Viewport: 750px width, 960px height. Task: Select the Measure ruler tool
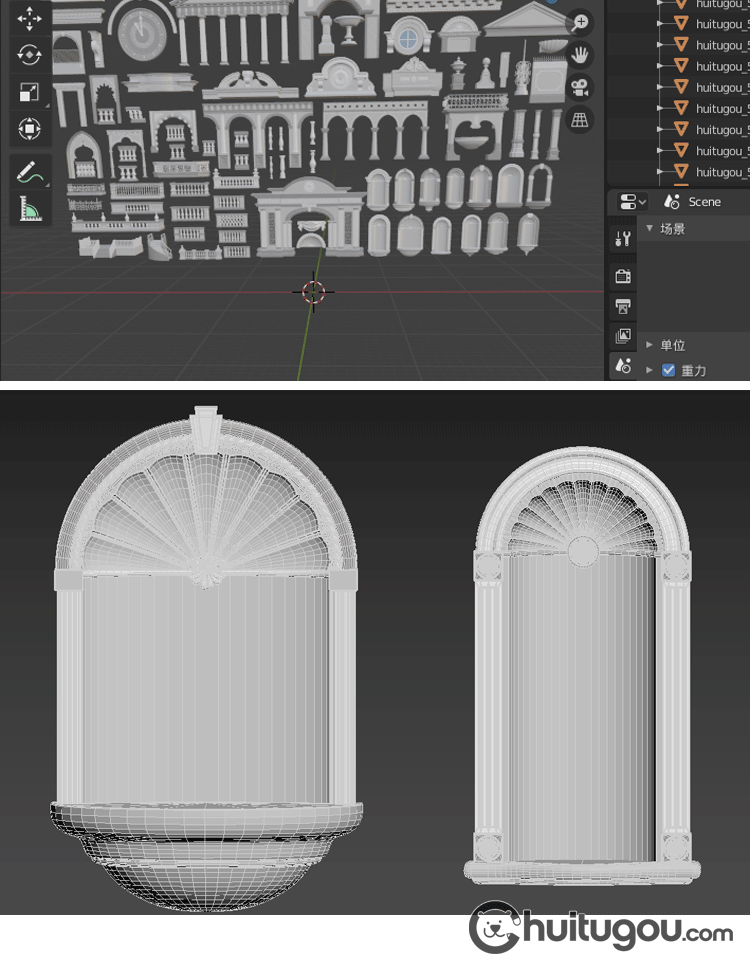tap(30, 209)
